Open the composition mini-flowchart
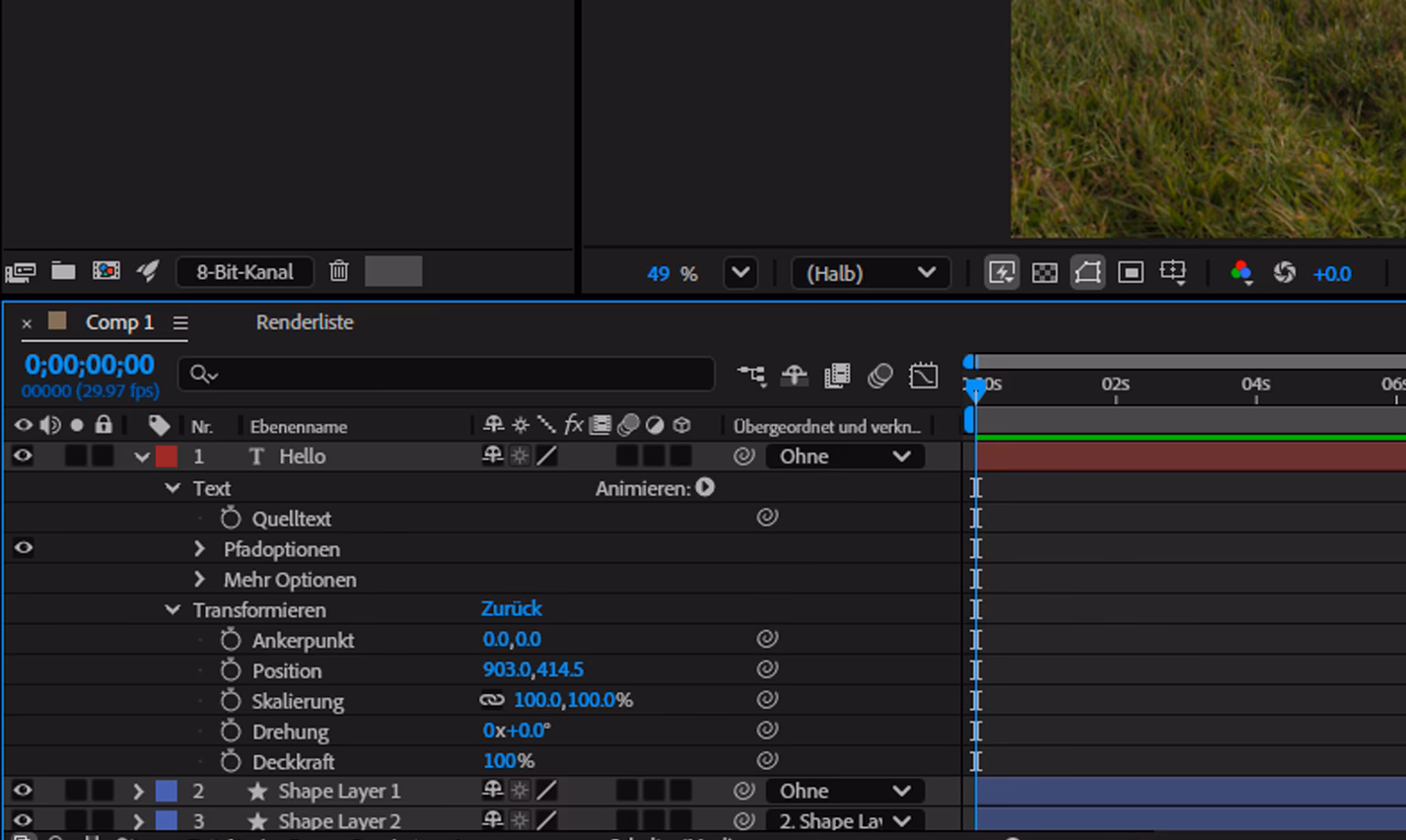The height and width of the screenshot is (840, 1406). pyautogui.click(x=752, y=376)
